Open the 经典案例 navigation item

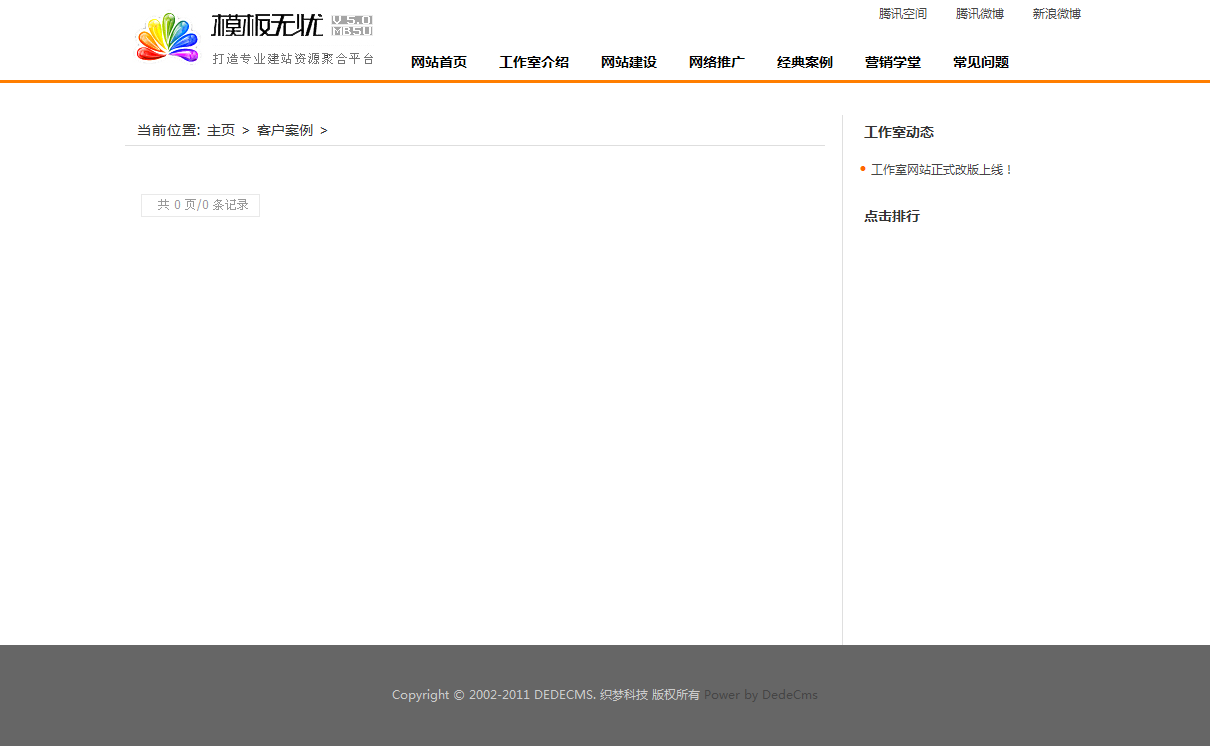(804, 62)
